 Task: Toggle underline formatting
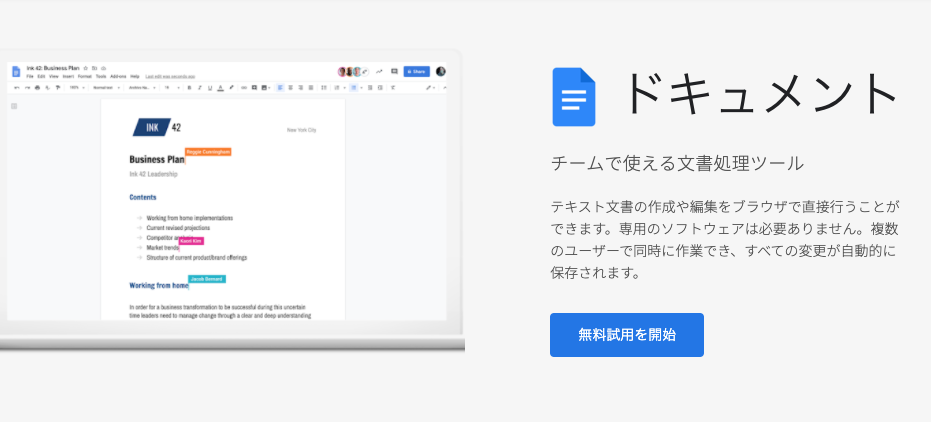point(210,88)
